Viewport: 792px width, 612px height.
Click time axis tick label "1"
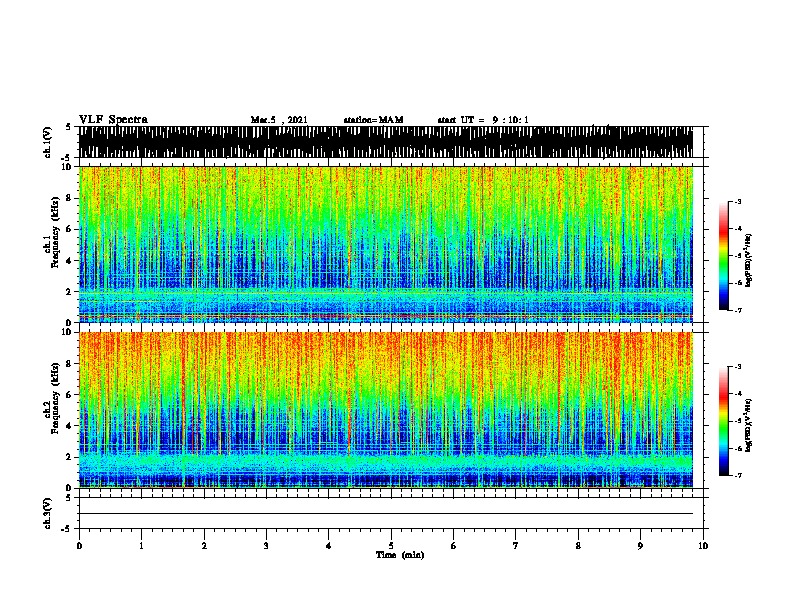tap(141, 546)
